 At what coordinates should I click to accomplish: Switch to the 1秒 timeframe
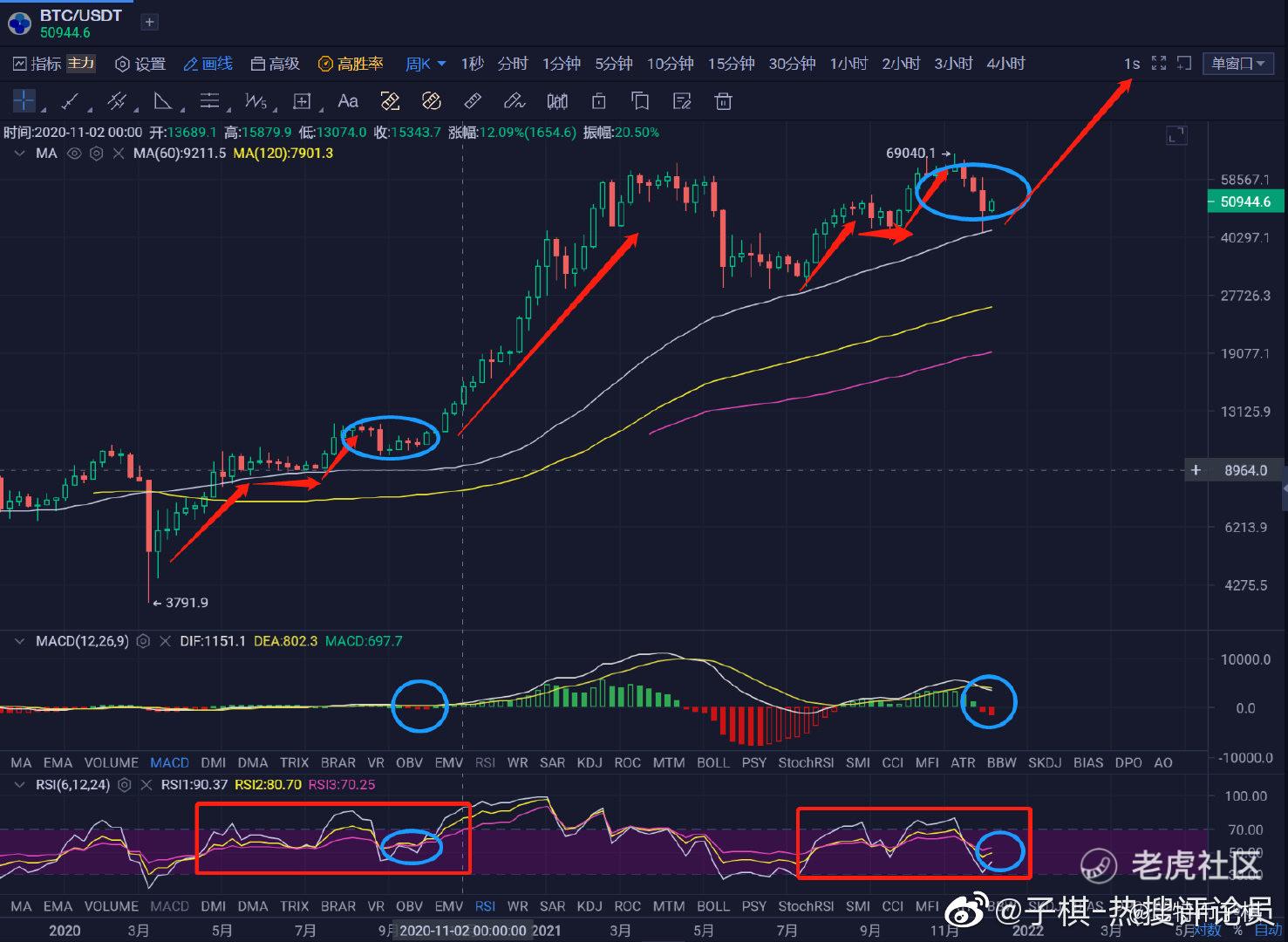(x=472, y=64)
